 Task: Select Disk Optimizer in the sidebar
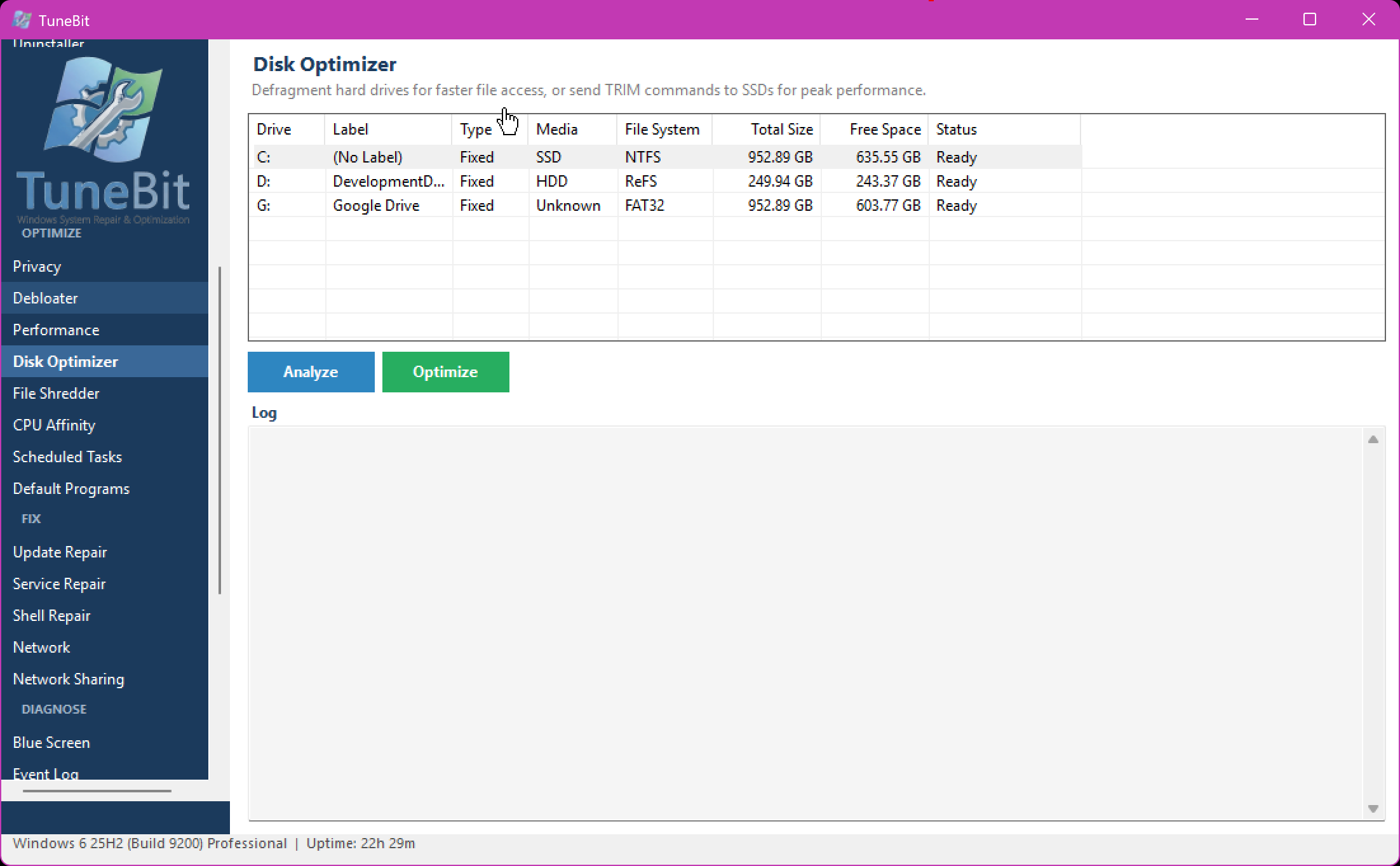[x=104, y=361]
